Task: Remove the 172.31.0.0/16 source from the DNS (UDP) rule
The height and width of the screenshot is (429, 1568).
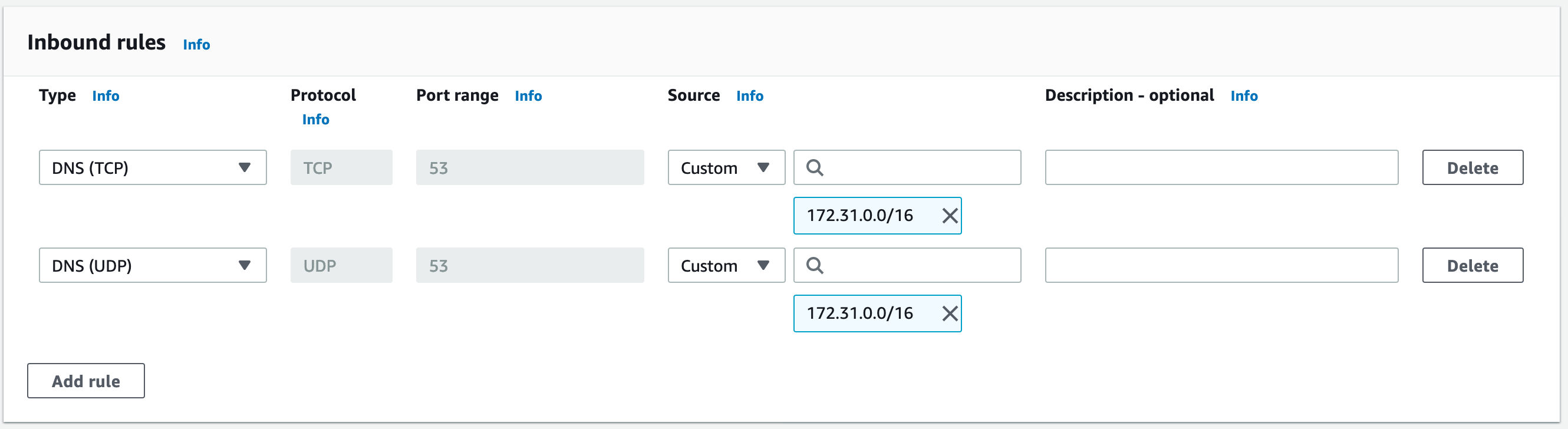Action: 949,313
